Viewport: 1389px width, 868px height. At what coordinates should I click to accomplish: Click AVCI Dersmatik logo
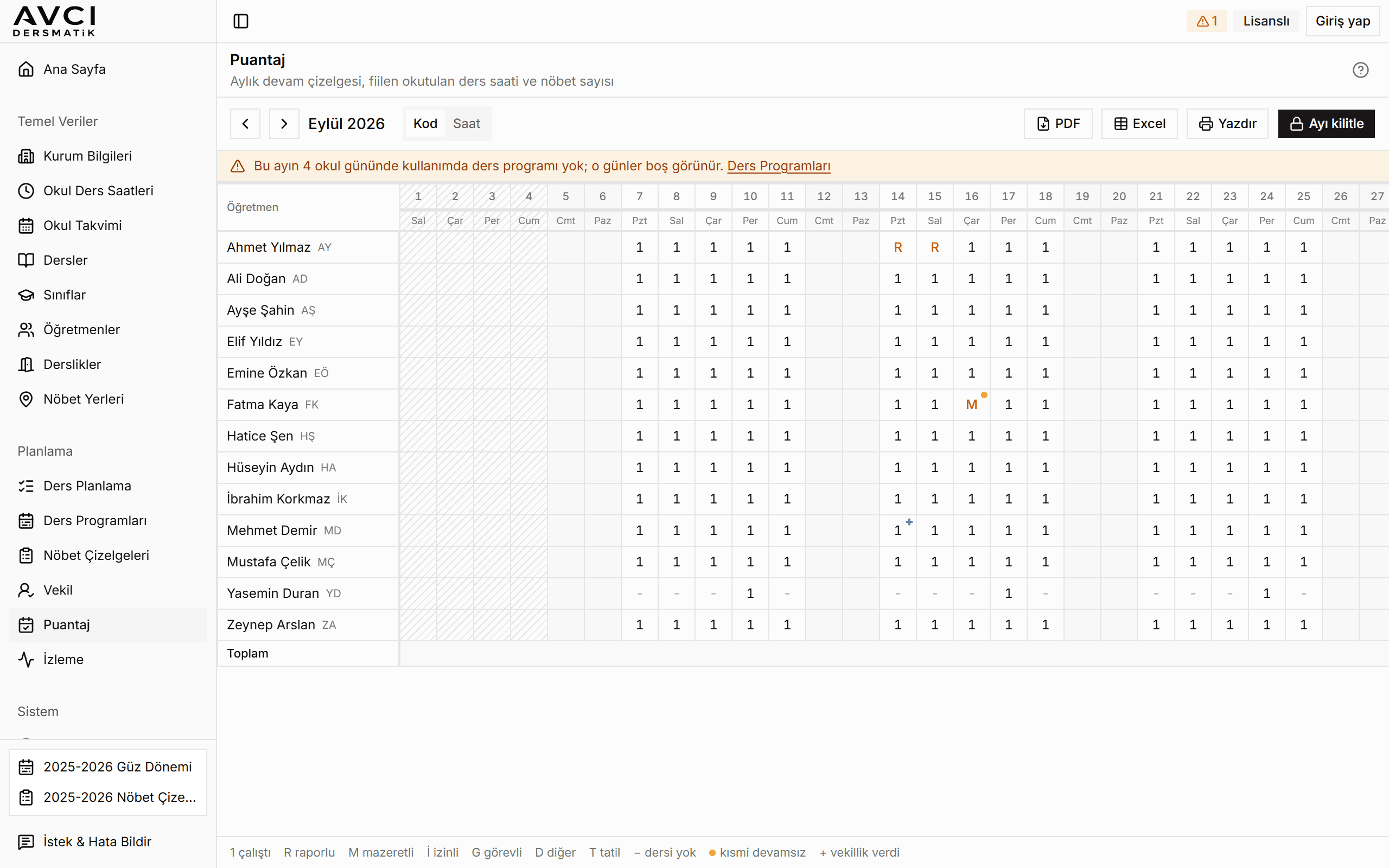(54, 21)
